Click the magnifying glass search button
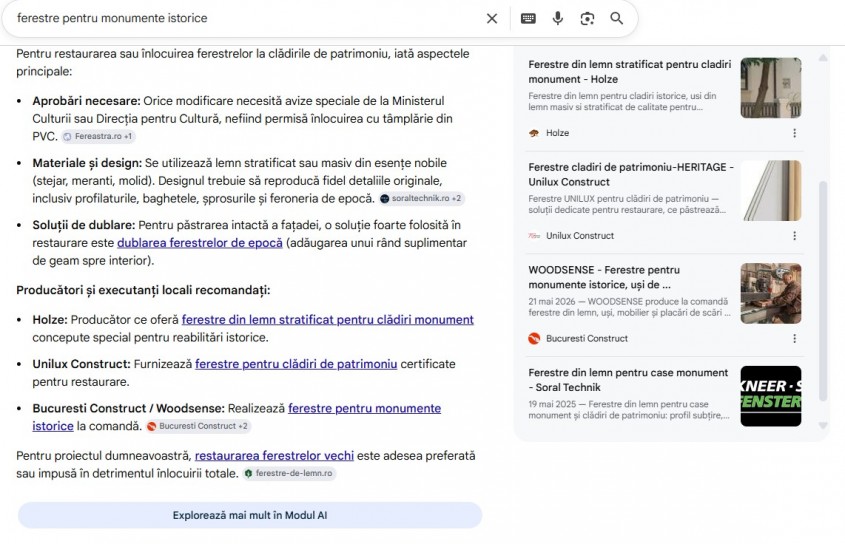The image size is (845, 544). [617, 18]
